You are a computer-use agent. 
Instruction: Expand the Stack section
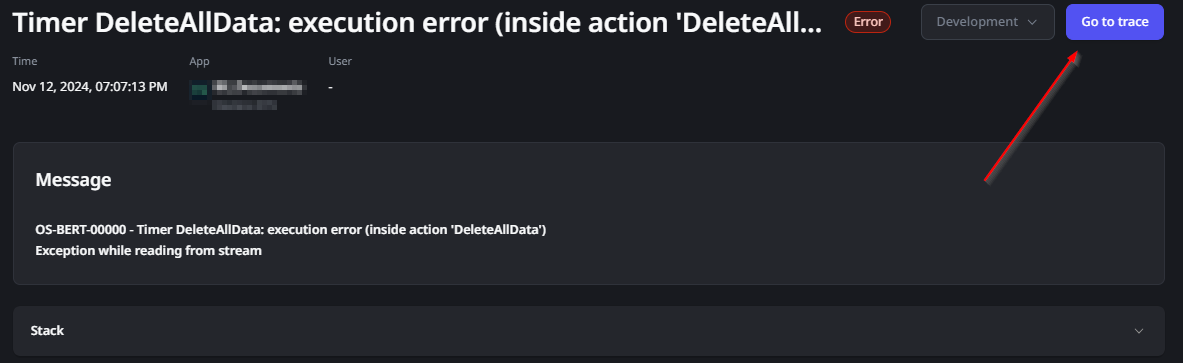[x=588, y=331]
